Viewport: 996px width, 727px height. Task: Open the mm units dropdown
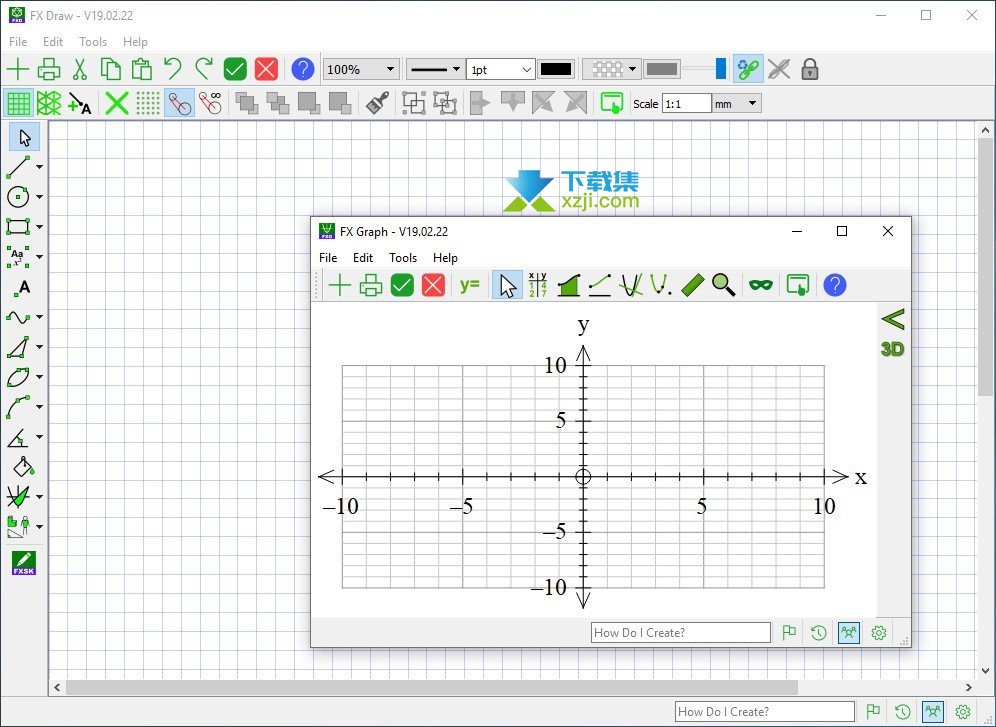(737, 103)
